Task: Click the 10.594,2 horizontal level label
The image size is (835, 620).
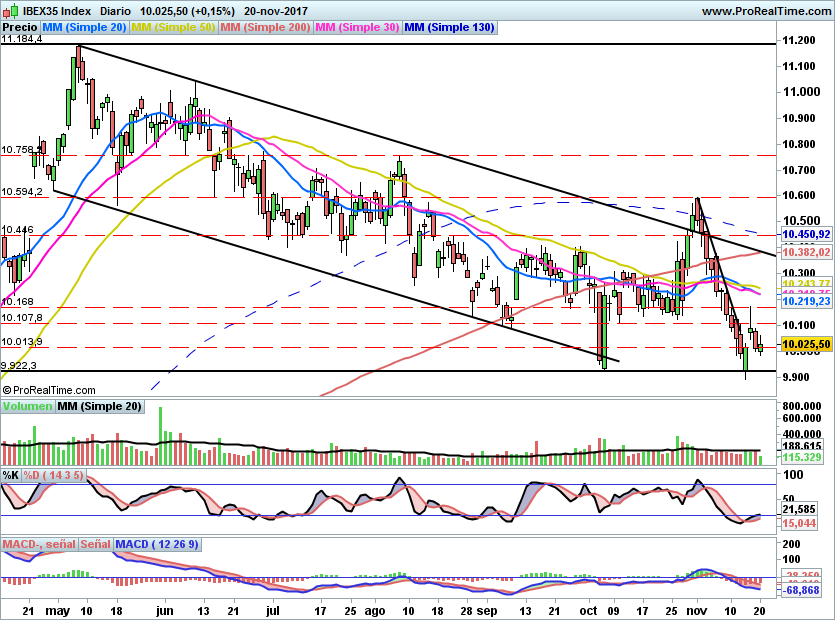Action: point(22,191)
